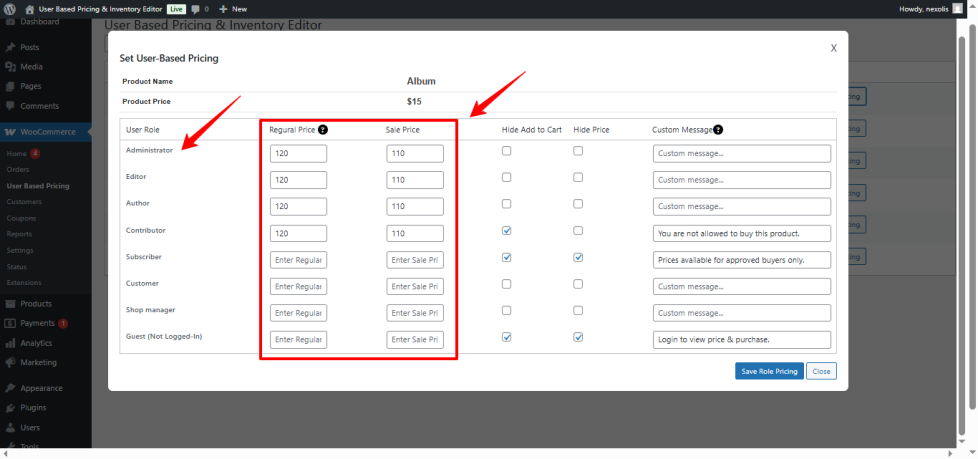Click the Contributor Regular Price field
This screenshot has width=978, height=459.
pyautogui.click(x=299, y=233)
